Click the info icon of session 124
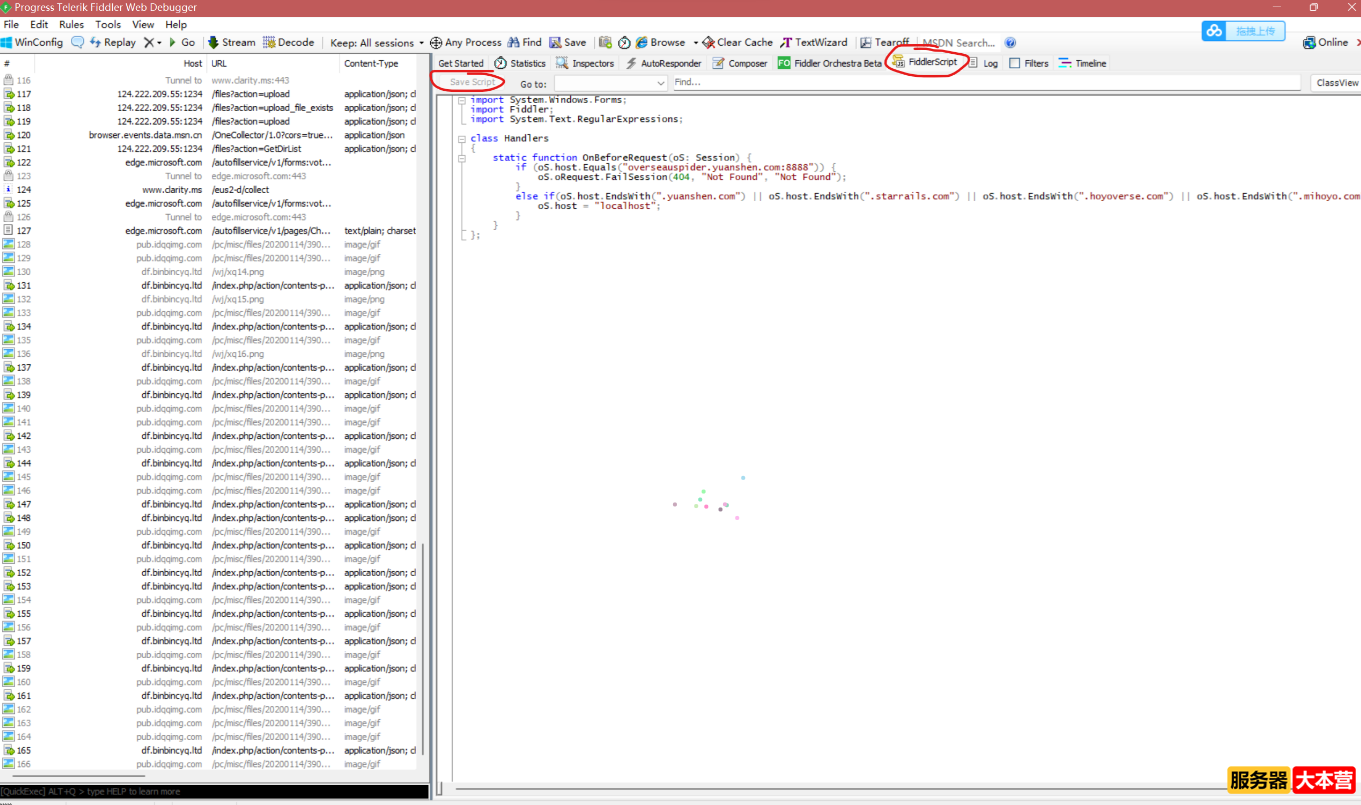This screenshot has width=1361, height=805. pos(8,189)
